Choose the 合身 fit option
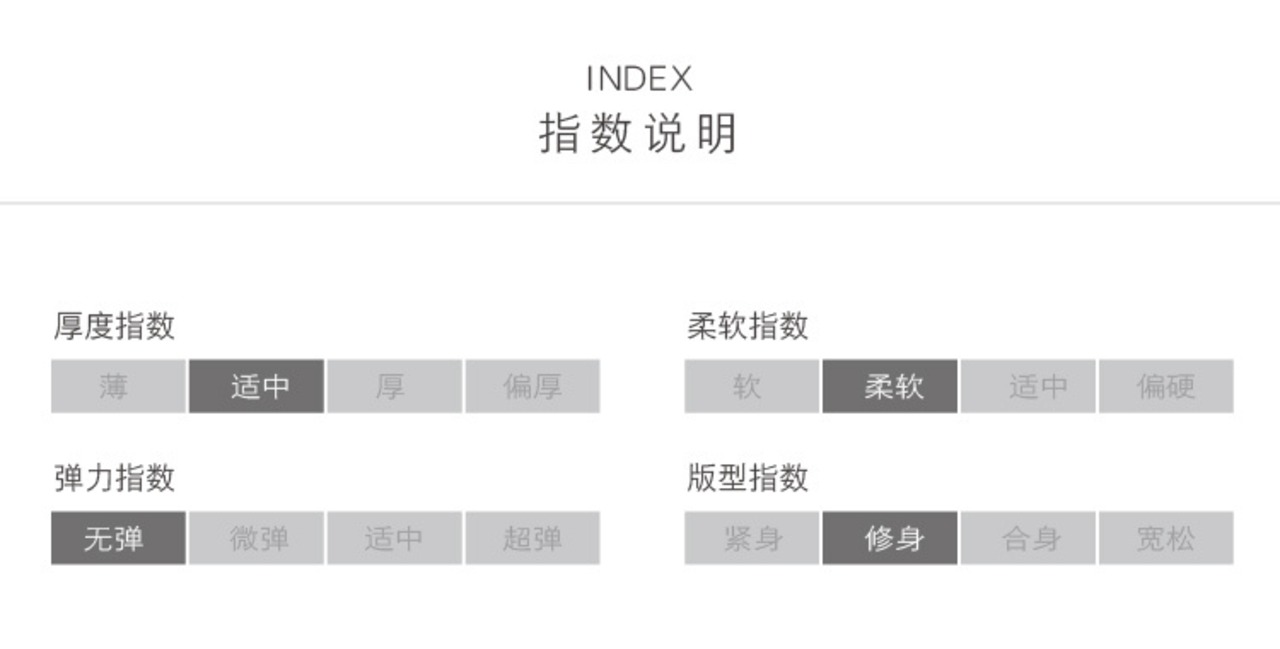The height and width of the screenshot is (649, 1280). 1028,538
